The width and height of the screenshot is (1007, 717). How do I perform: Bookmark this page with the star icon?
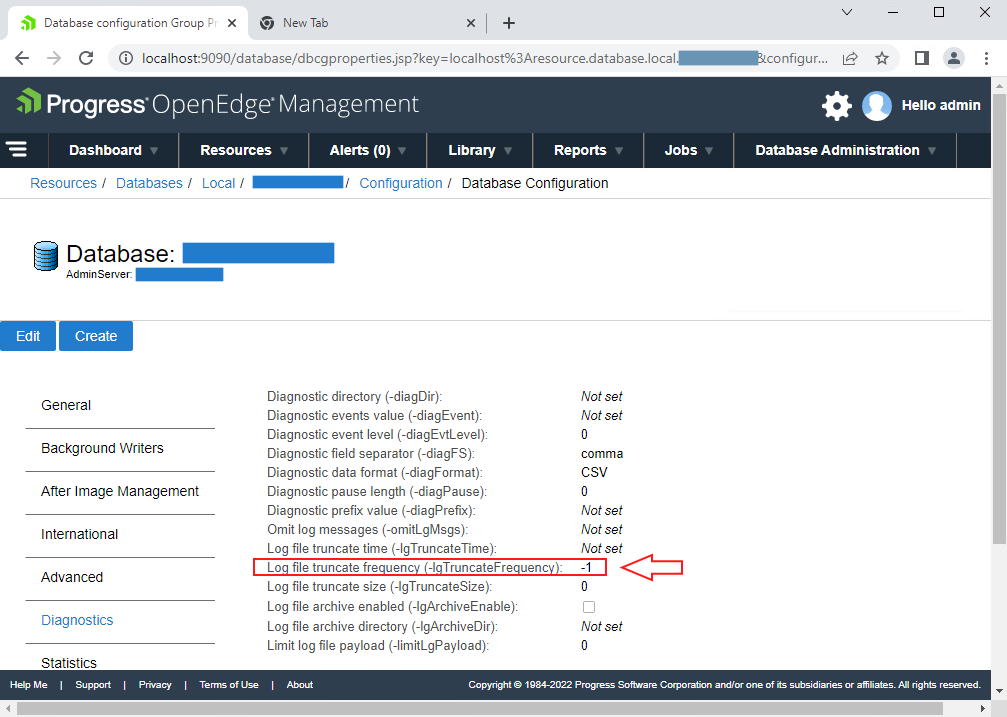882,58
